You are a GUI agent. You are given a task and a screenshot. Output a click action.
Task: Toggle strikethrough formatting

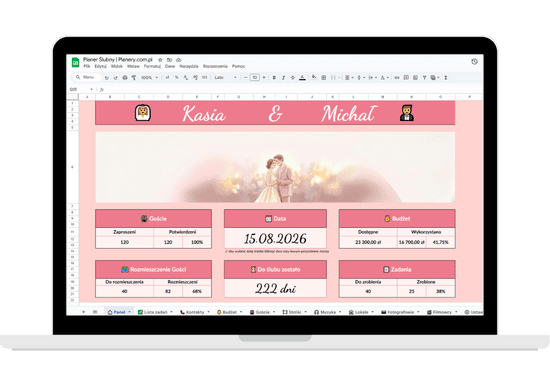point(293,78)
